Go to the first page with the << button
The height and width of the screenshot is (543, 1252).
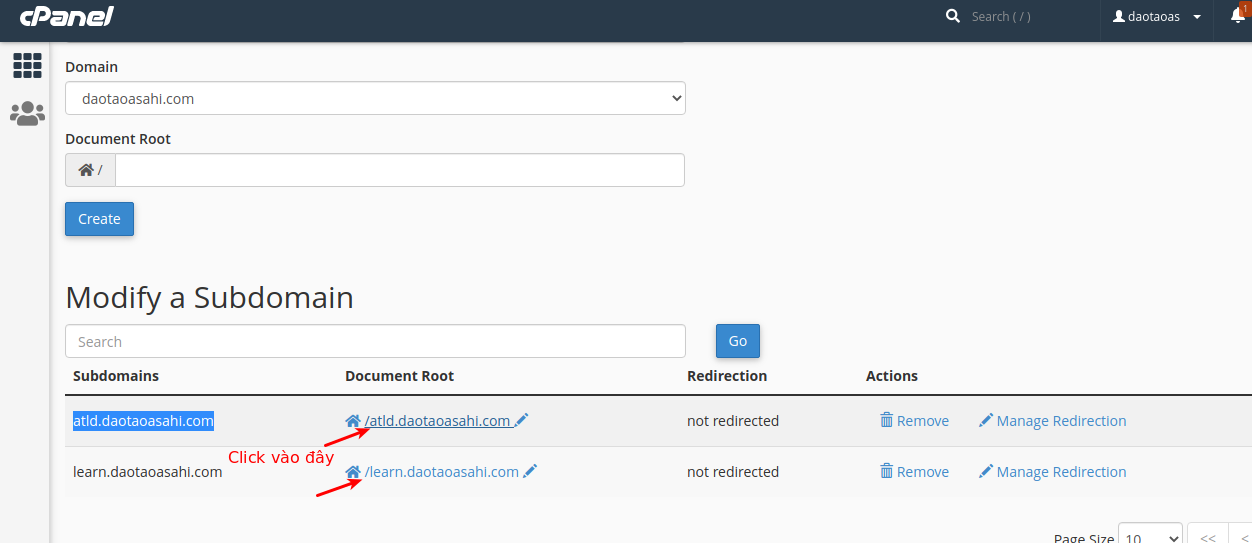[x=1207, y=538]
